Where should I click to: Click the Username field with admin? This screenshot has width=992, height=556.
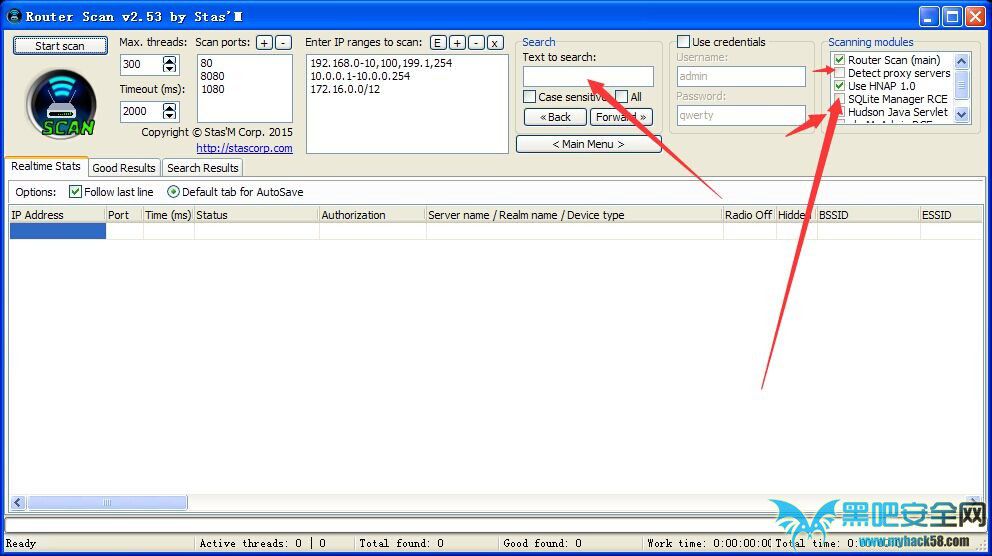click(x=741, y=77)
